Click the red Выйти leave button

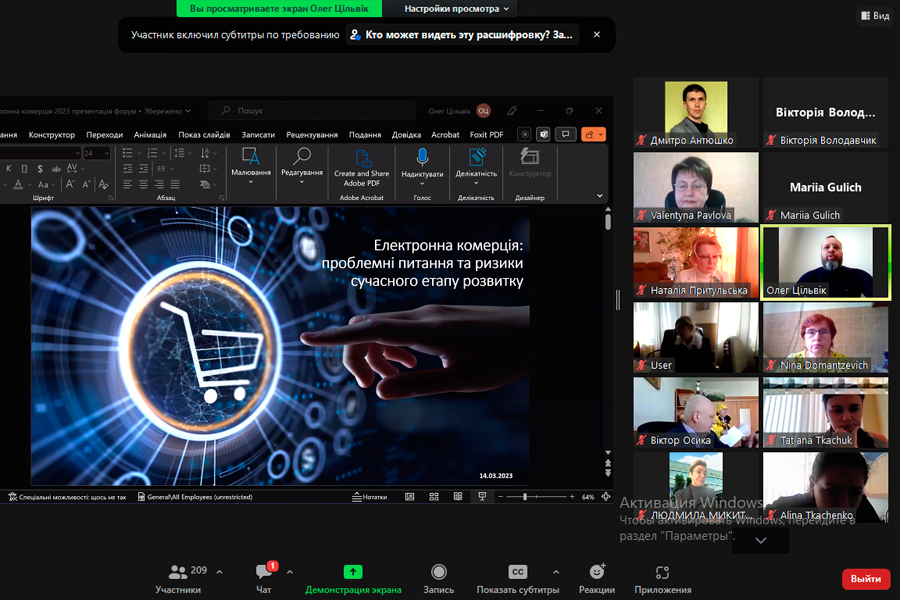click(865, 578)
